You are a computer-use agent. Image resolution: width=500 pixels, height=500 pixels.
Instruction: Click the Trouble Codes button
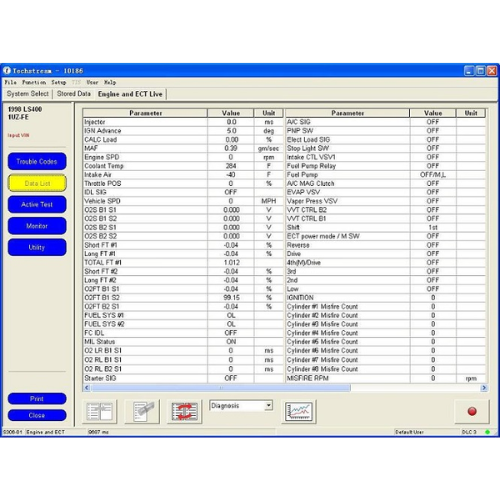tap(37, 162)
